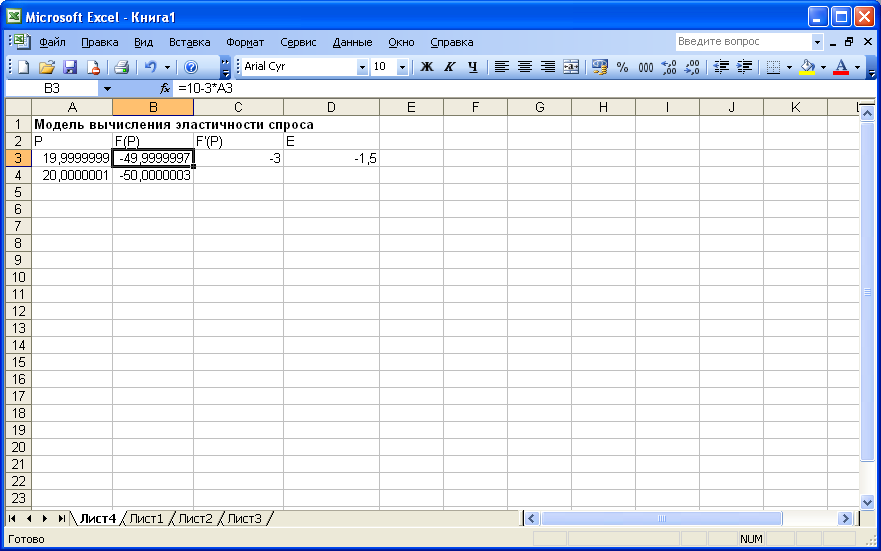Apply the thousands separator (000) format

click(x=646, y=67)
